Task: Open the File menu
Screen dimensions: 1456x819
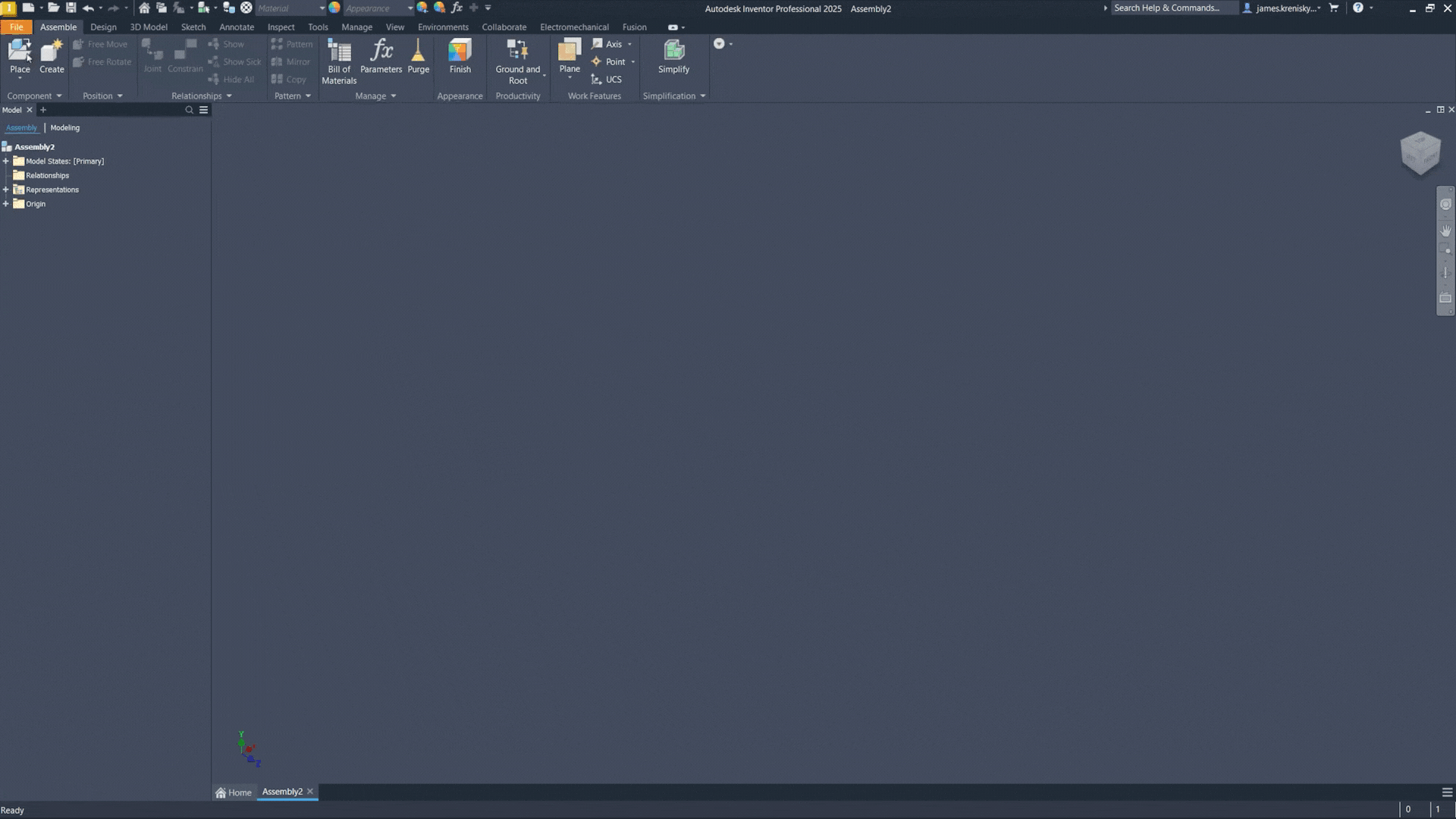Action: coord(16,27)
